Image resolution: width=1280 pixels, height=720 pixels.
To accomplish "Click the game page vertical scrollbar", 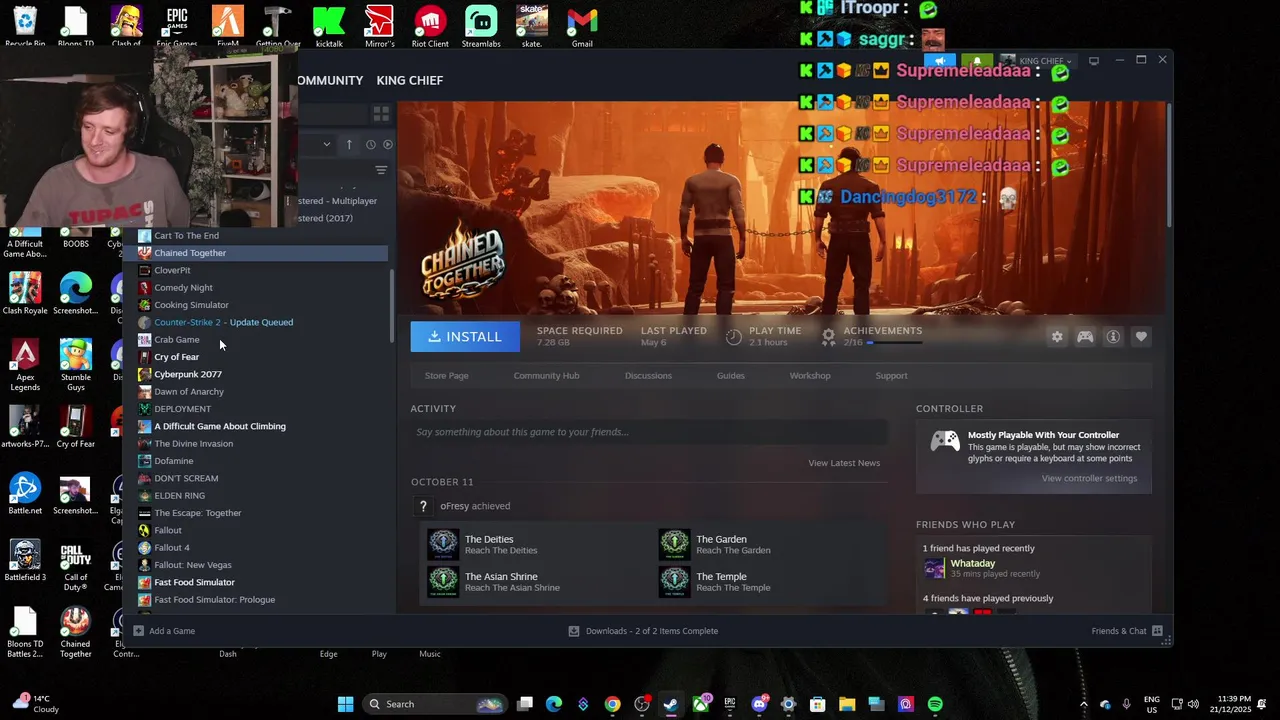I will (x=1167, y=165).
